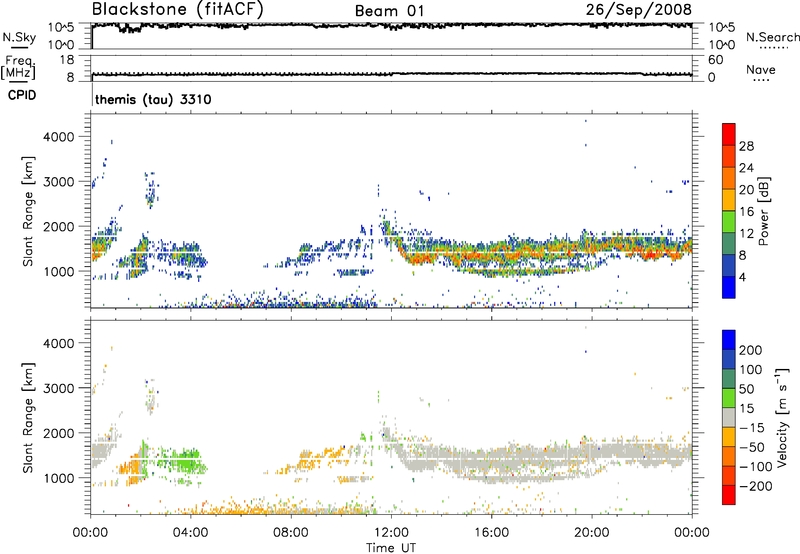Image resolution: width=800 pixels, height=554 pixels.
Task: Click the 'N.Search' legend label
Action: [x=772, y=37]
